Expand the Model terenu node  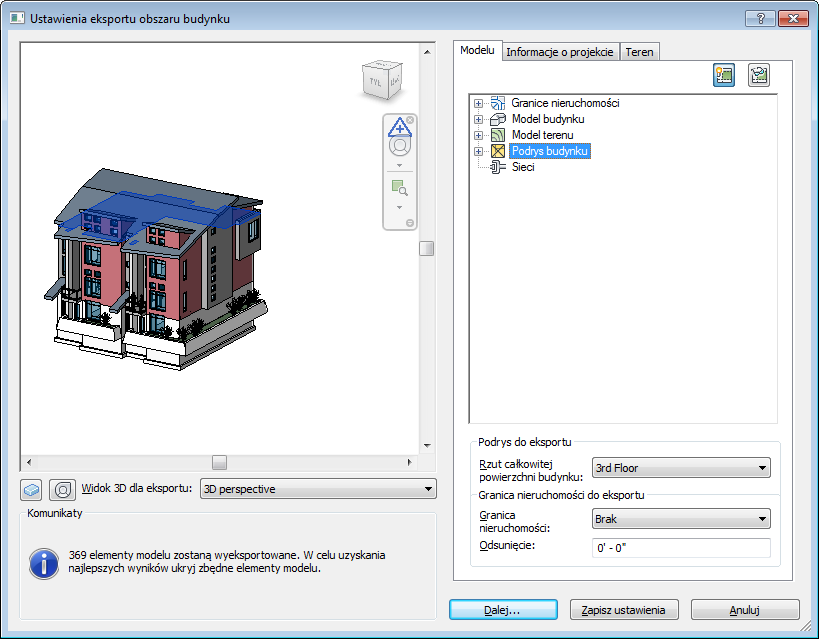[478, 135]
